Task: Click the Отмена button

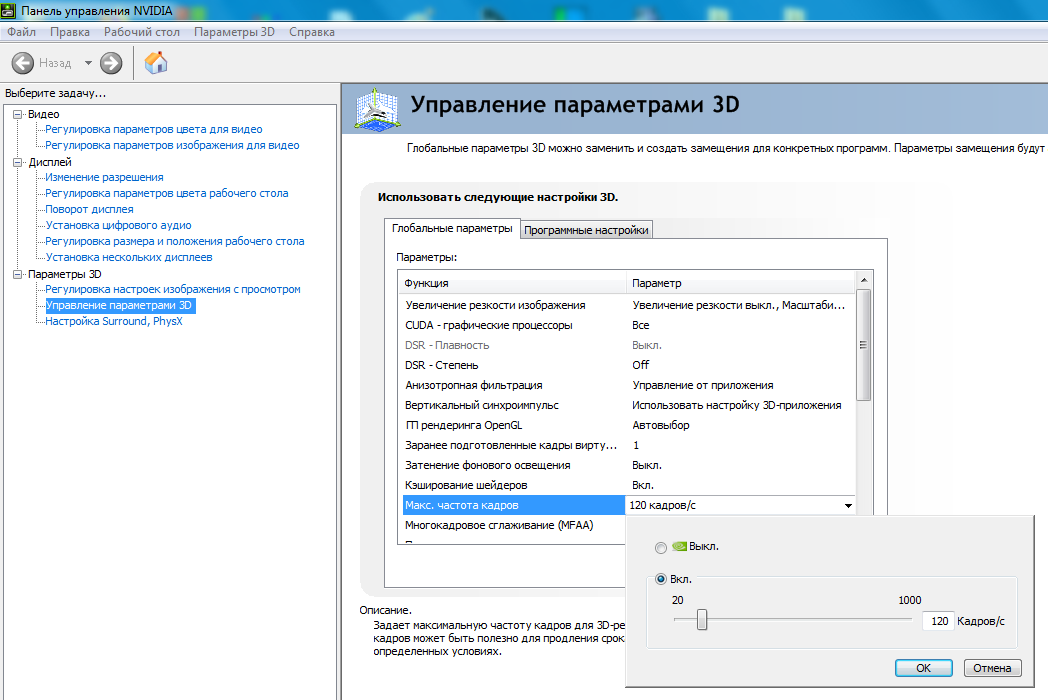Action: click(x=993, y=668)
